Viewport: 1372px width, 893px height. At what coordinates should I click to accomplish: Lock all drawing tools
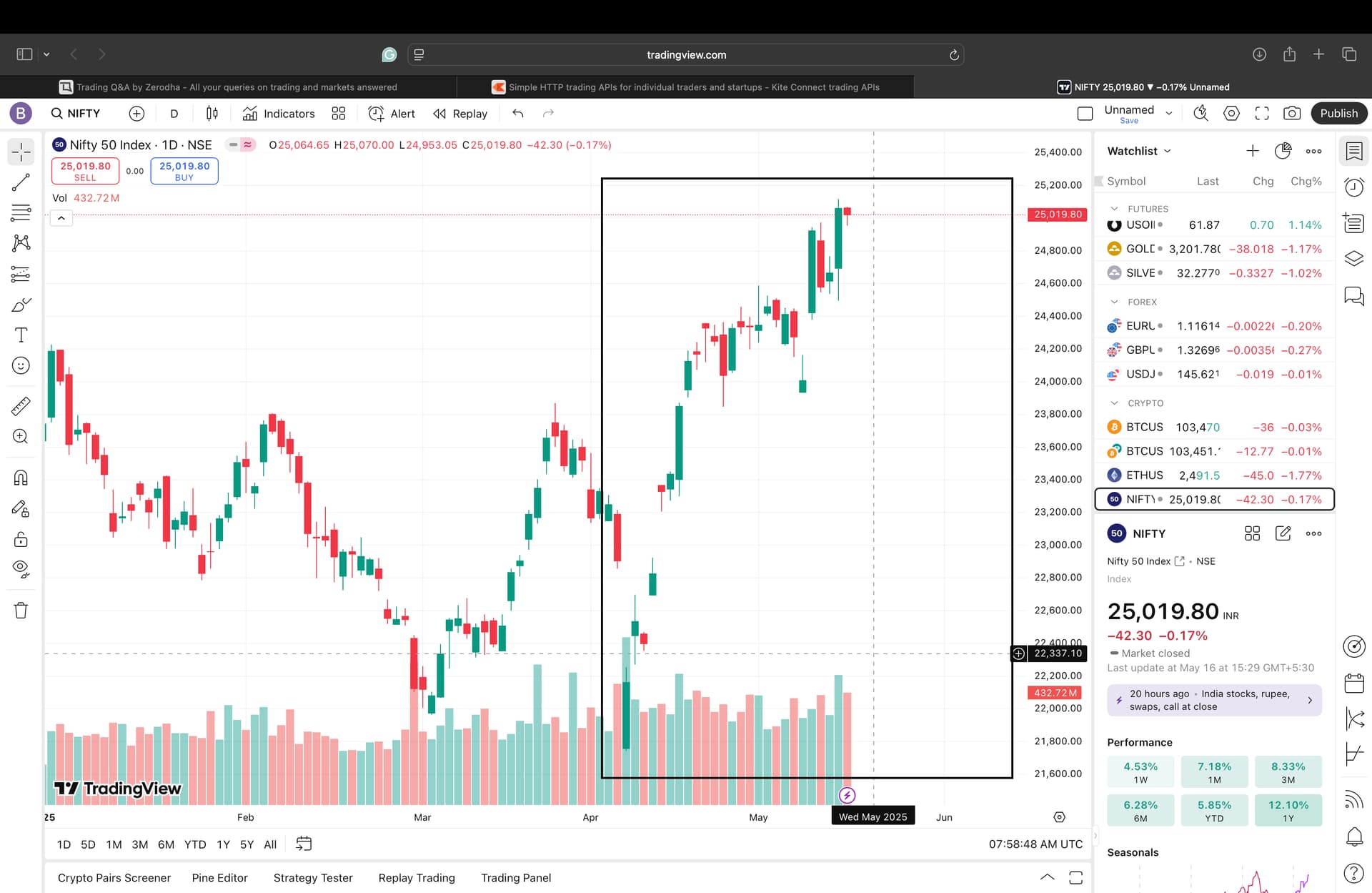click(x=21, y=539)
